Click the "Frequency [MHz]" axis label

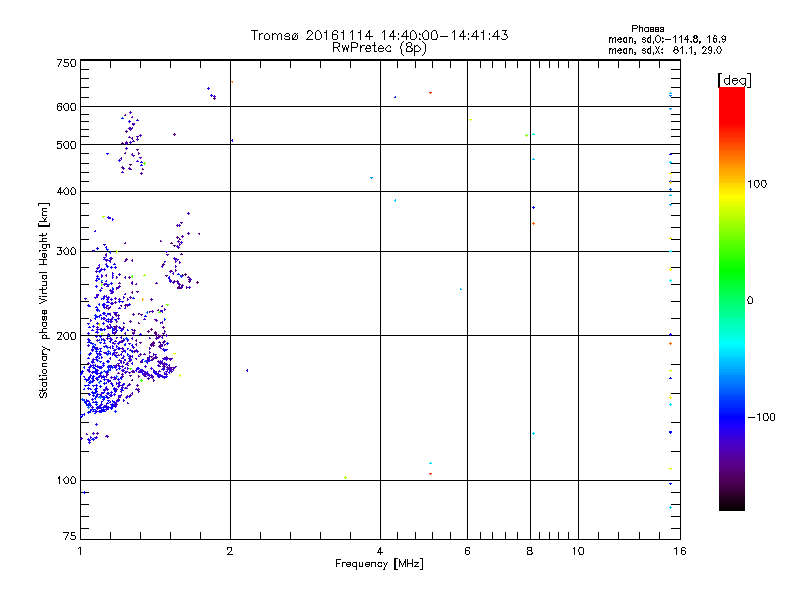[x=379, y=564]
